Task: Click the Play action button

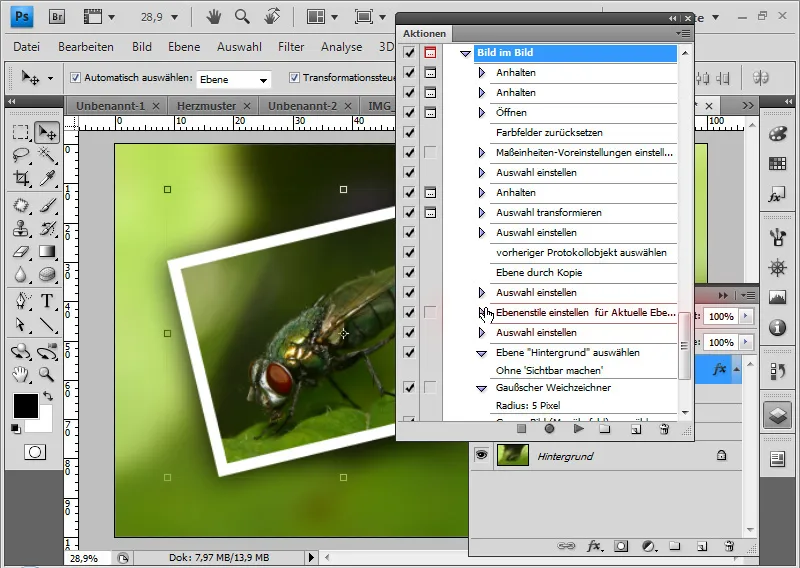Action: [x=578, y=429]
